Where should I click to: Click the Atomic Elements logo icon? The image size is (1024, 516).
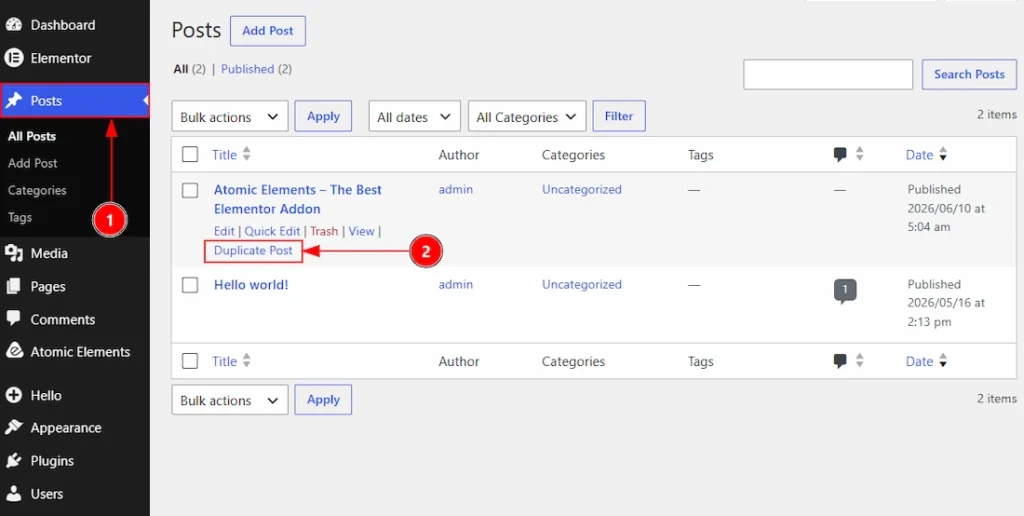coord(14,351)
